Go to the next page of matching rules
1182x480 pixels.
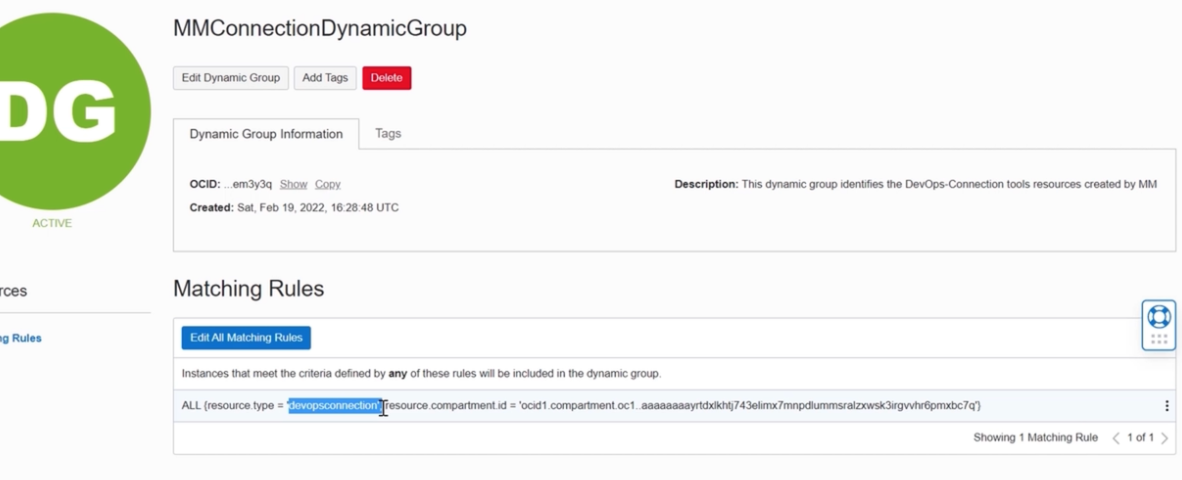(x=1164, y=438)
